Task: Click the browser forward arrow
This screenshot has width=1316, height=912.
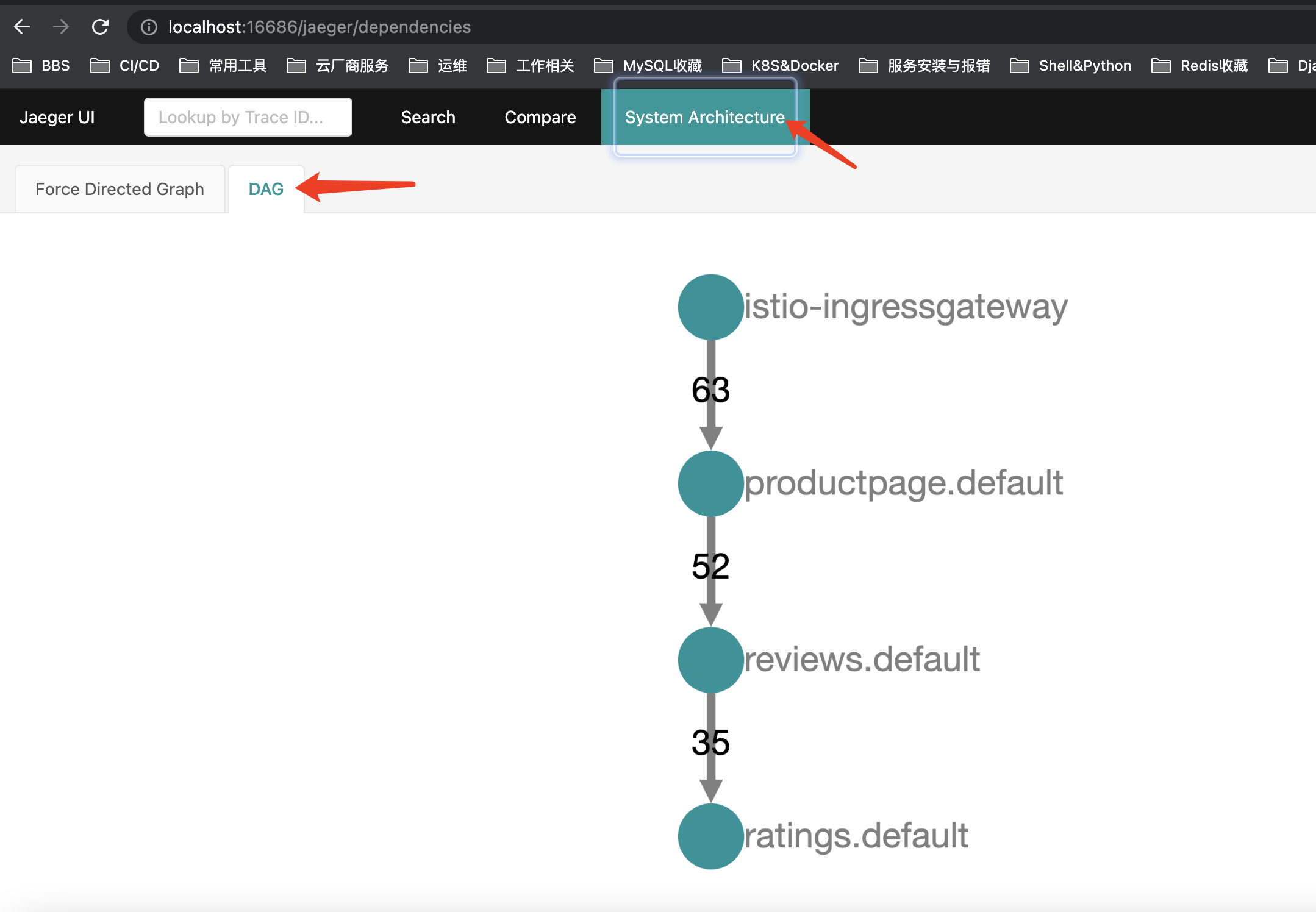Action: pyautogui.click(x=61, y=27)
